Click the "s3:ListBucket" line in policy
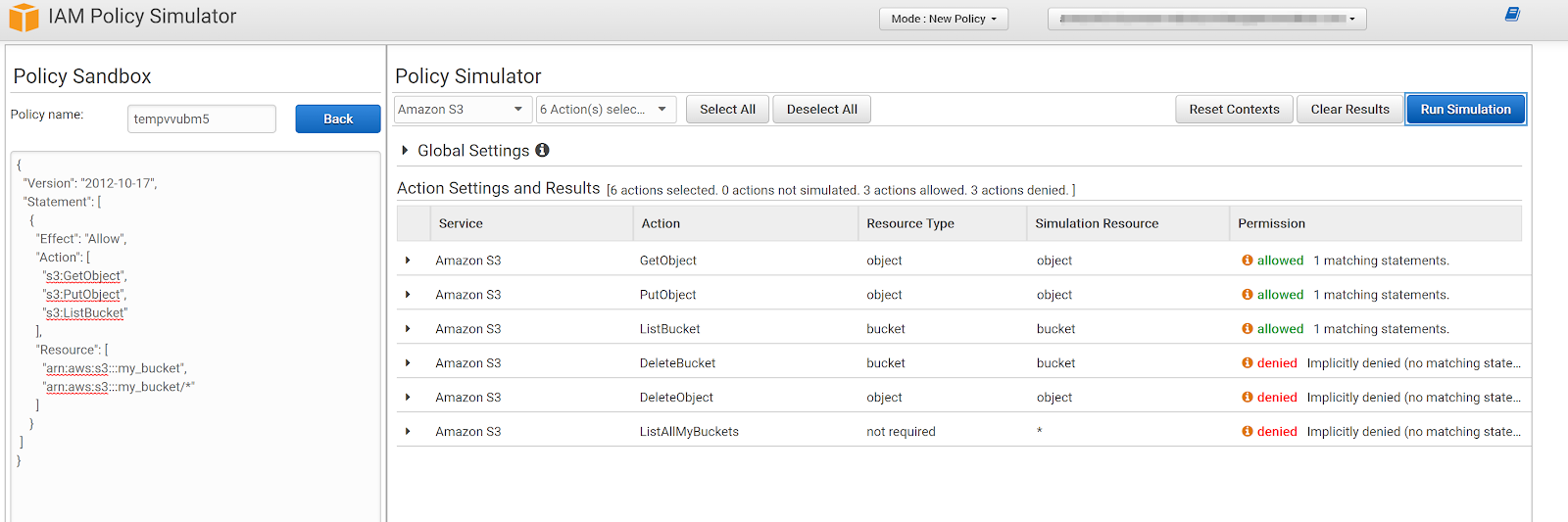This screenshot has height=522, width=1568. click(85, 313)
